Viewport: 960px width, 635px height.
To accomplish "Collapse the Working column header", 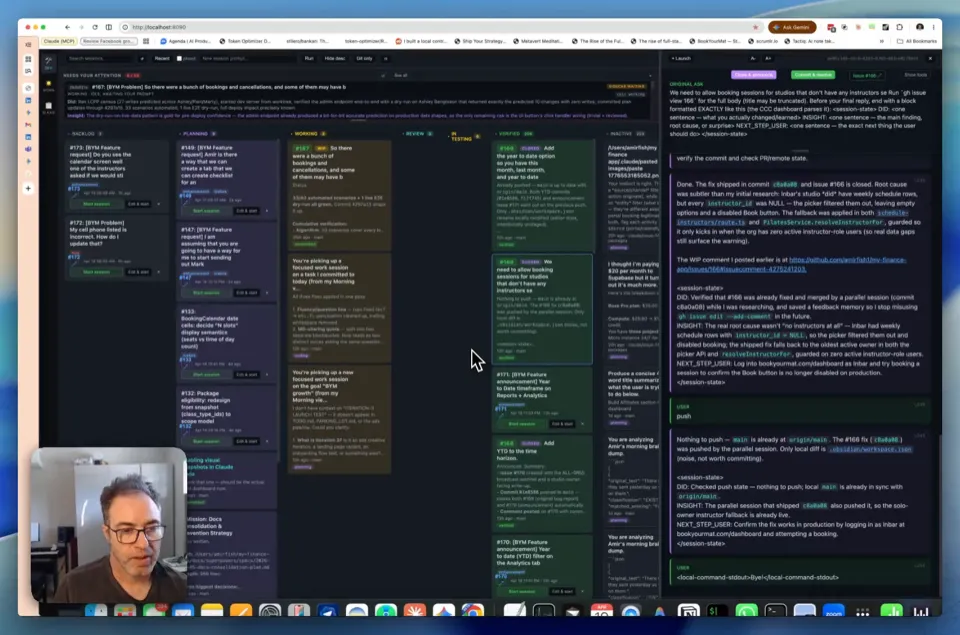I will click(309, 133).
